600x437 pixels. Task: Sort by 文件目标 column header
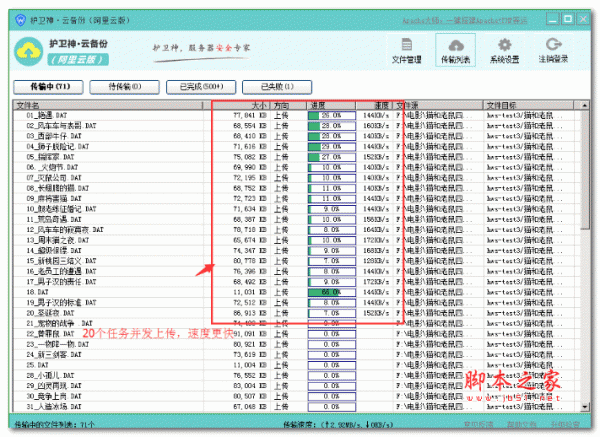click(x=528, y=105)
